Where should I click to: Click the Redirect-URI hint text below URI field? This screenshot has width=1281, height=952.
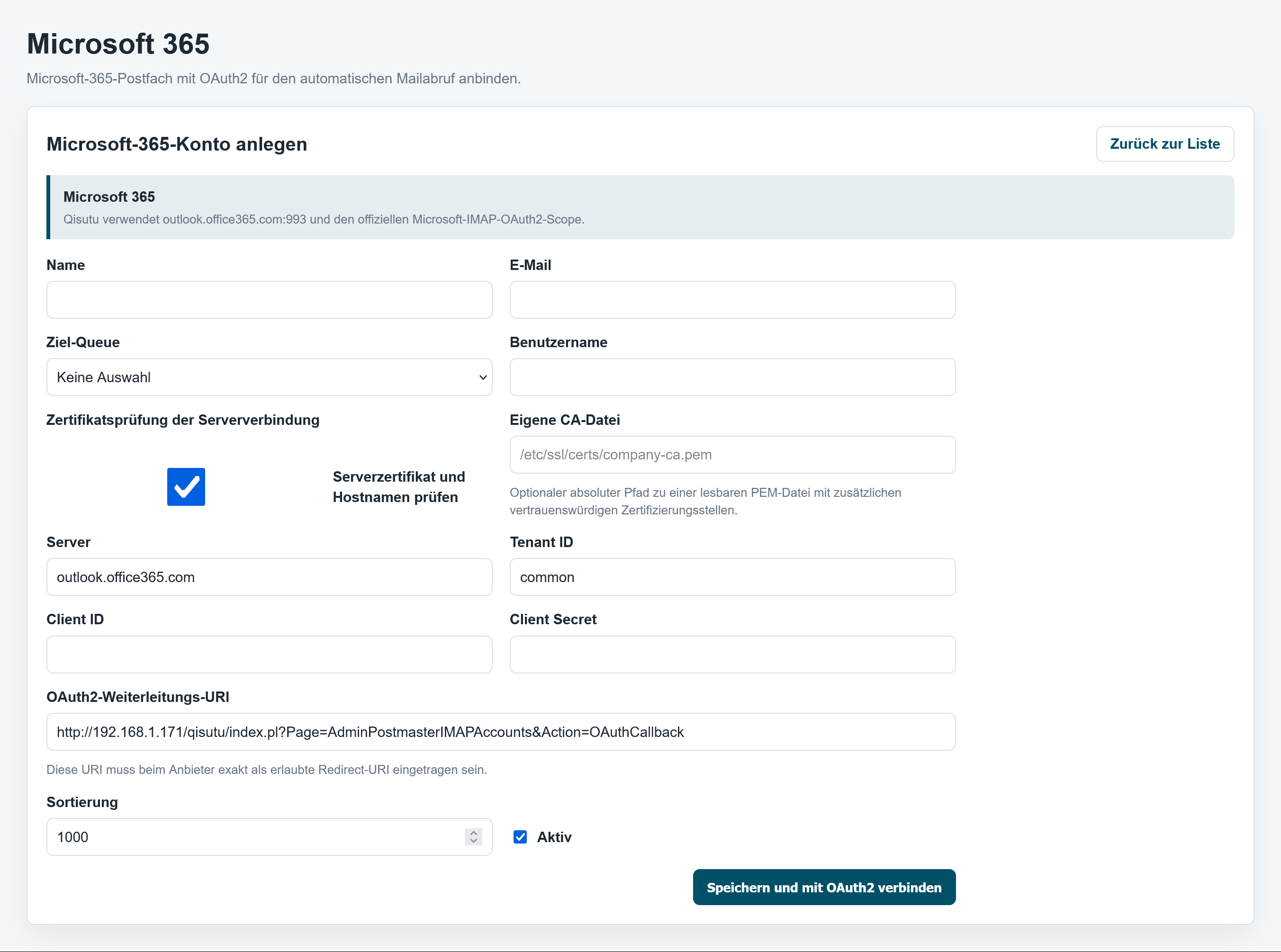click(267, 770)
